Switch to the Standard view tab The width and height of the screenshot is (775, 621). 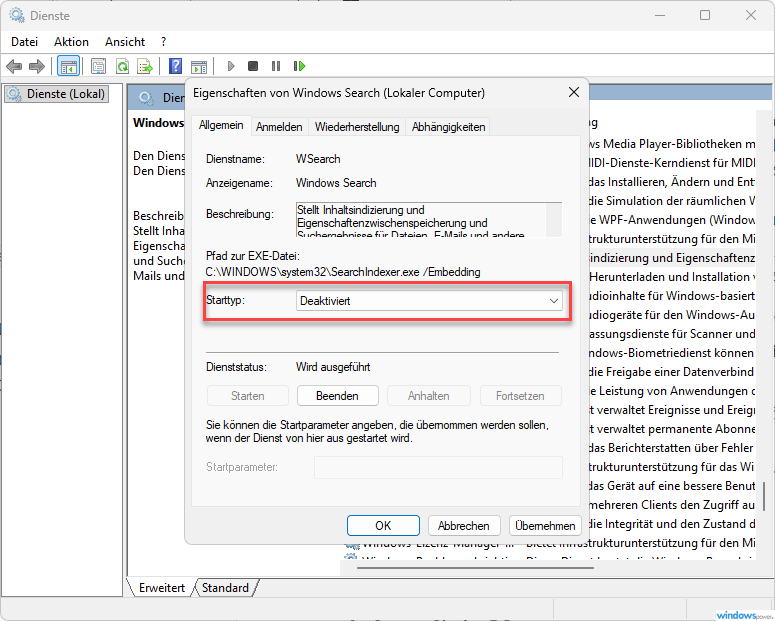225,588
